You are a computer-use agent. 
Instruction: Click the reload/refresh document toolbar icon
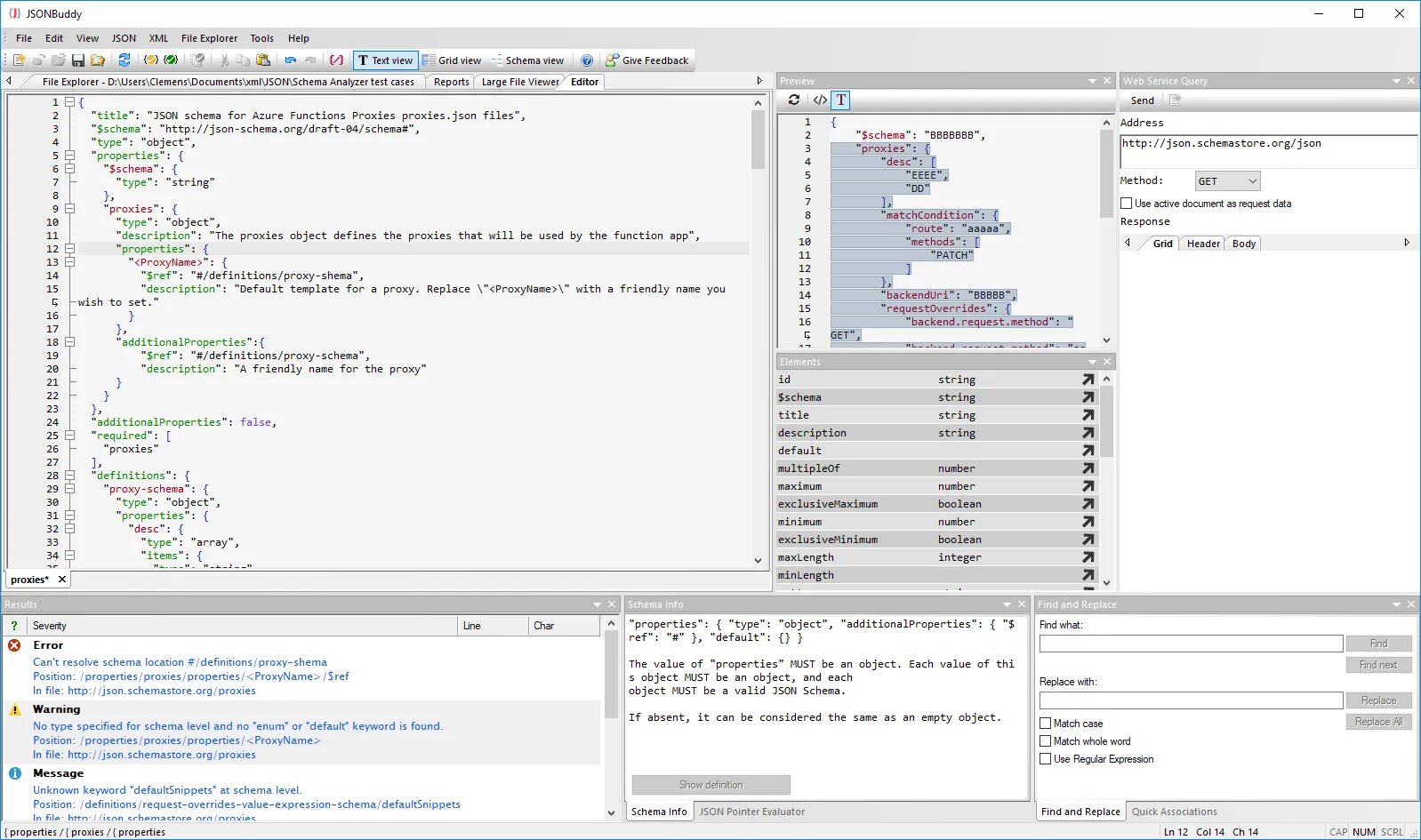coord(124,60)
